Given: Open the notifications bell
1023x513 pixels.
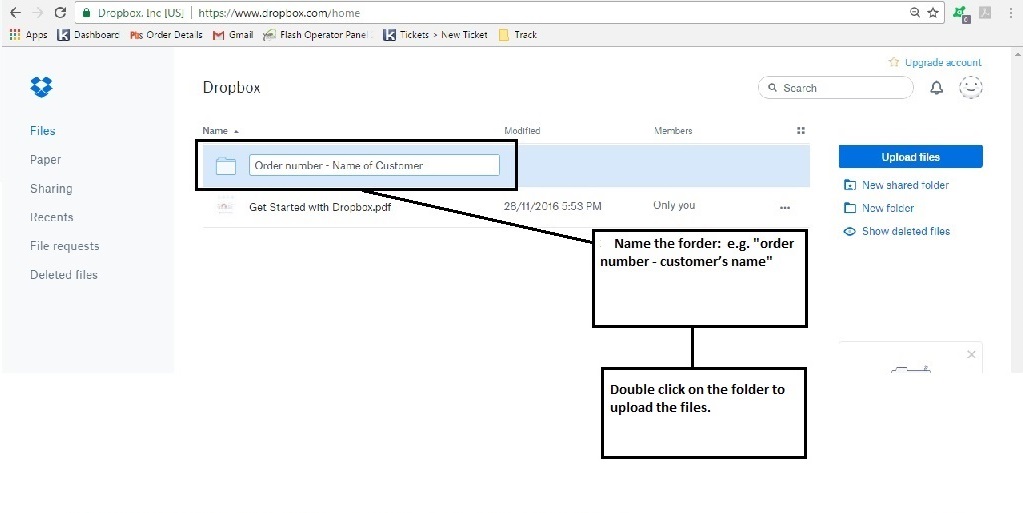Looking at the screenshot, I should tap(936, 87).
